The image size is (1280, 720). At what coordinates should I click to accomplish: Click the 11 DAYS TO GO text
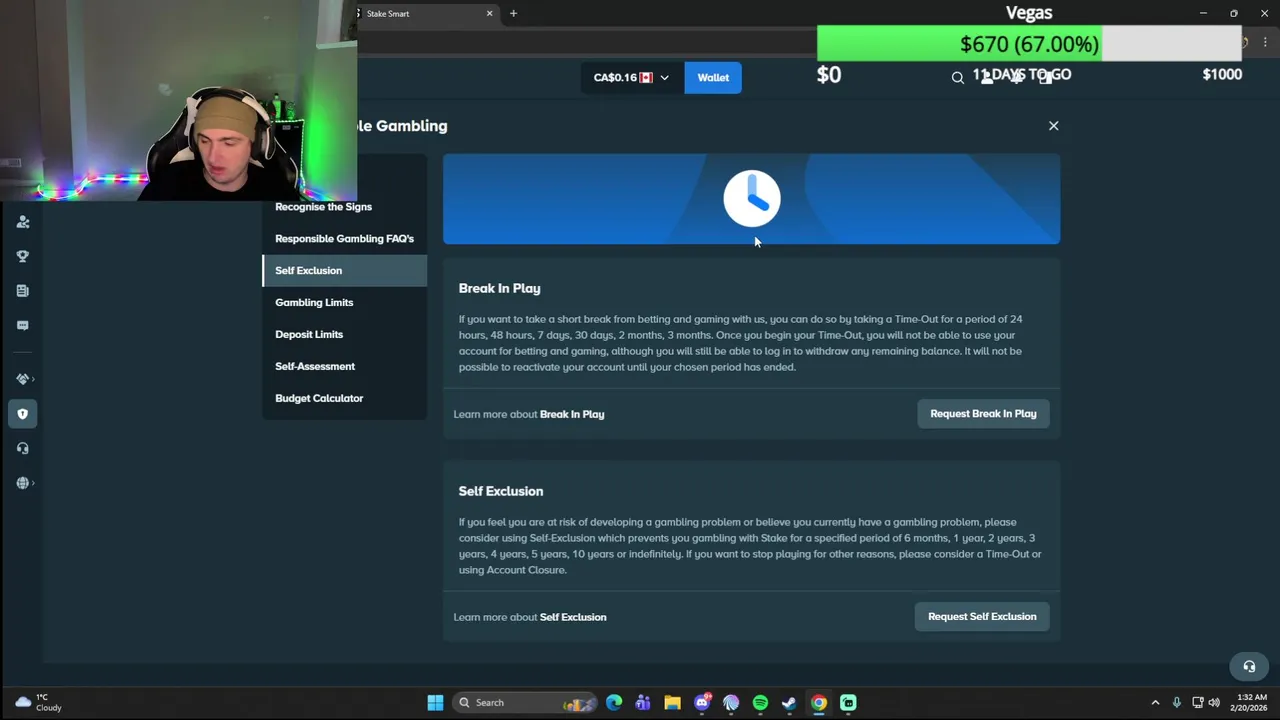pyautogui.click(x=1021, y=74)
